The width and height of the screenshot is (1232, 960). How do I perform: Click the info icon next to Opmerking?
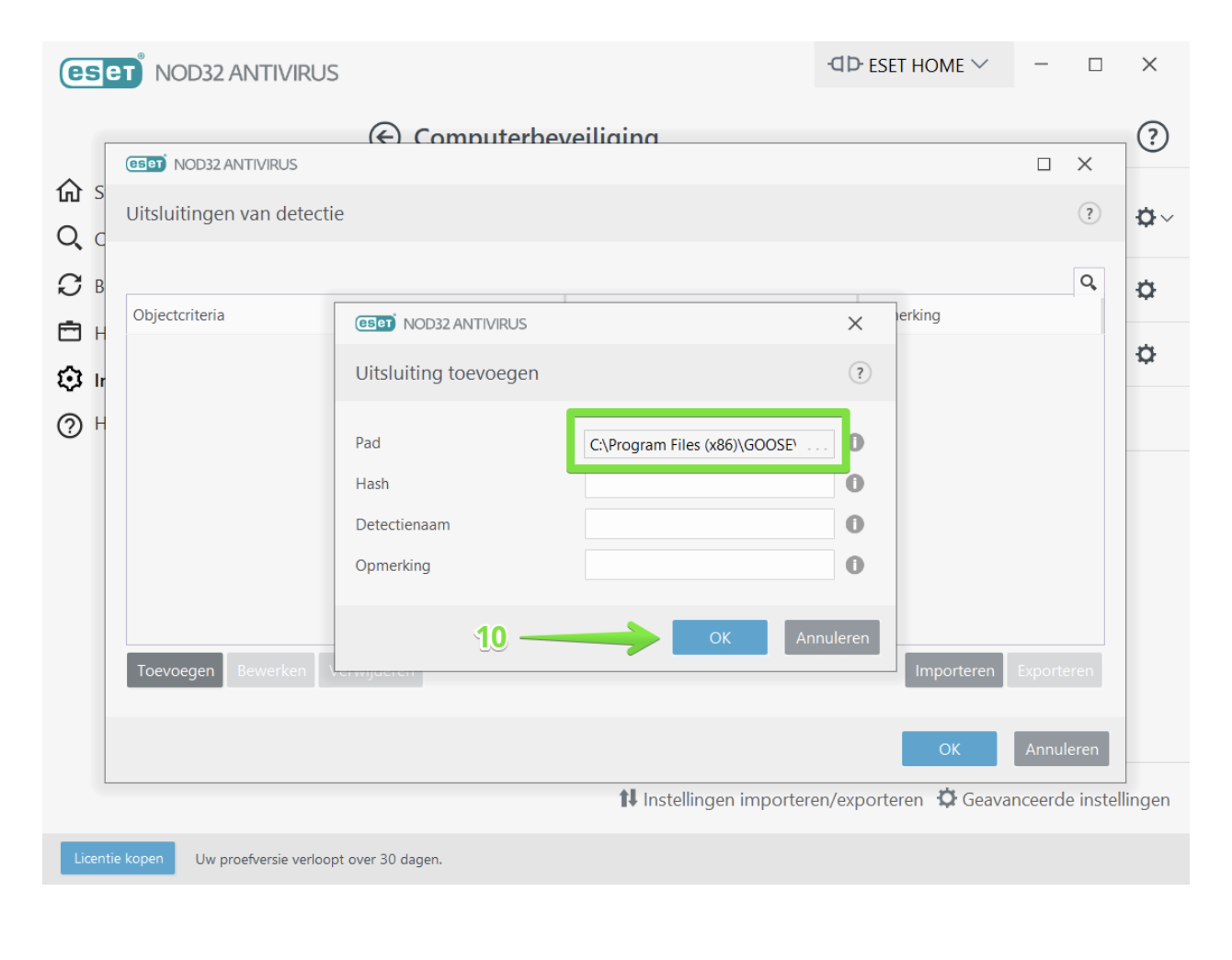point(855,565)
